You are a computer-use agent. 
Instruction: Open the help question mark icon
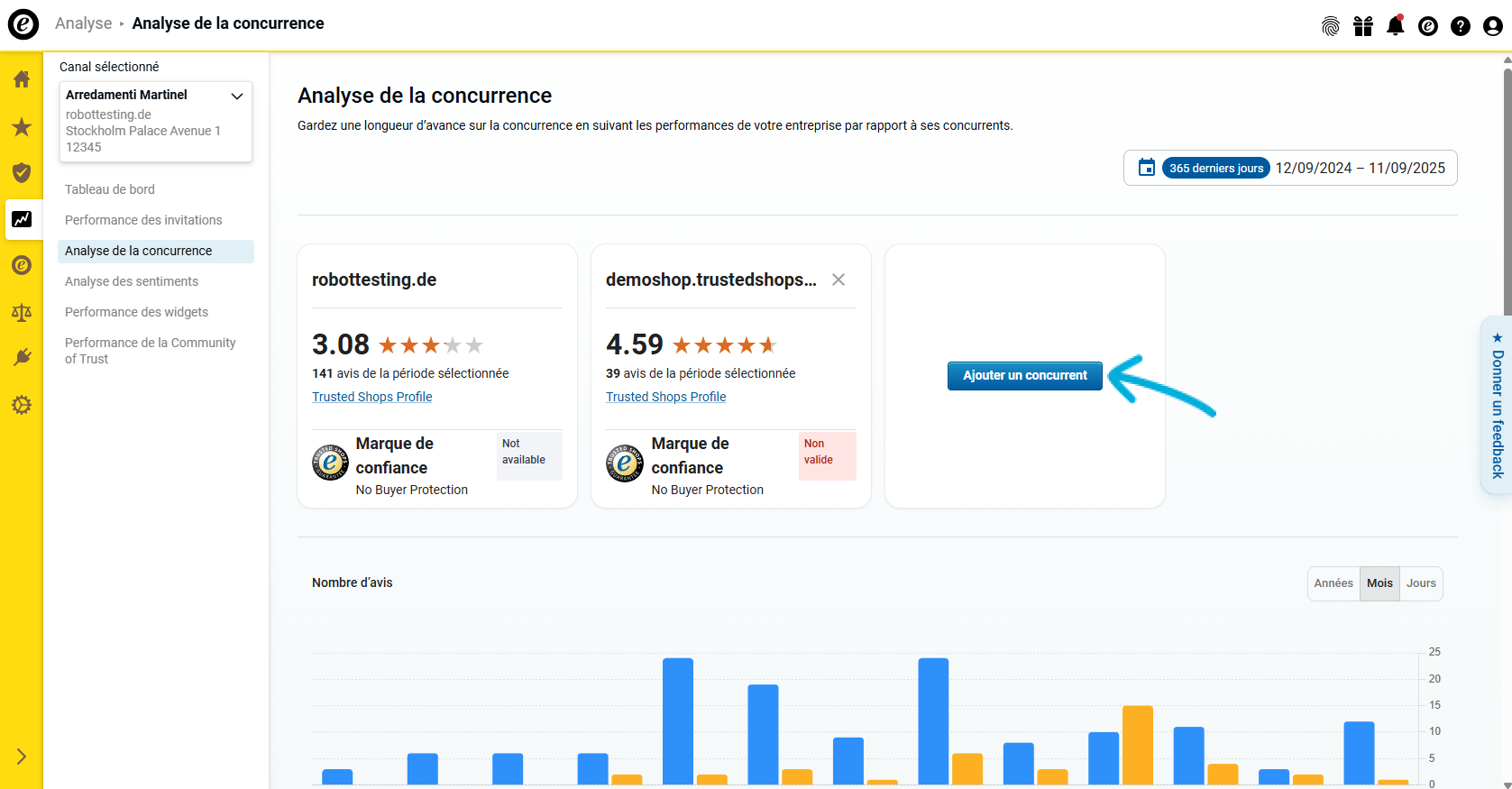coord(1460,26)
